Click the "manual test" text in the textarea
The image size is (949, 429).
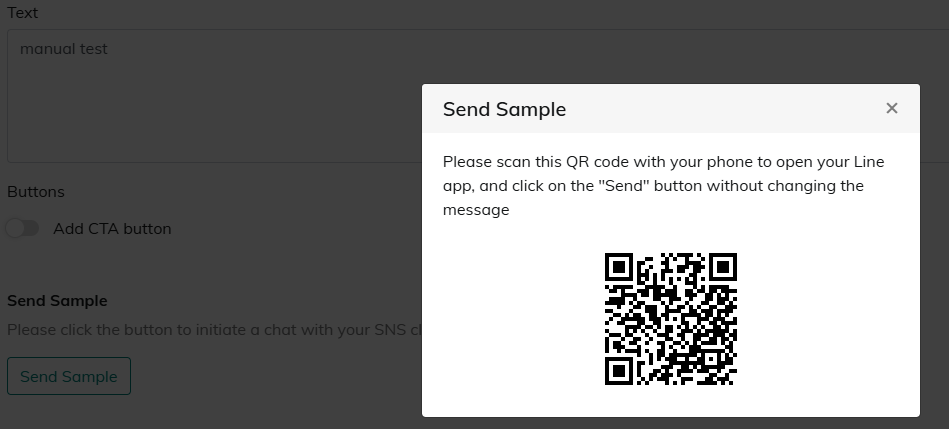click(64, 48)
